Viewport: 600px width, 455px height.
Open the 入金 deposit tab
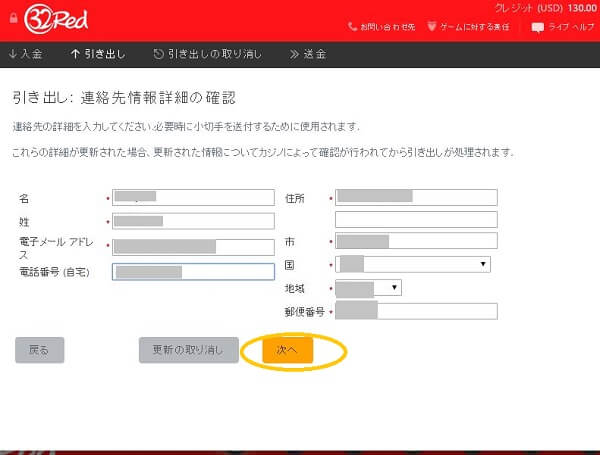pyautogui.click(x=27, y=54)
